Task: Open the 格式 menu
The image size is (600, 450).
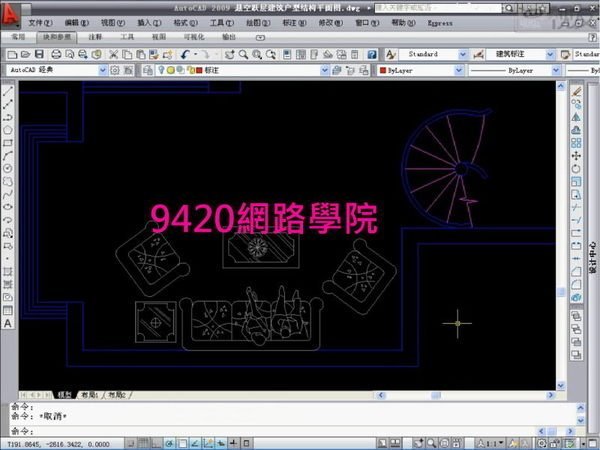Action: coord(182,23)
